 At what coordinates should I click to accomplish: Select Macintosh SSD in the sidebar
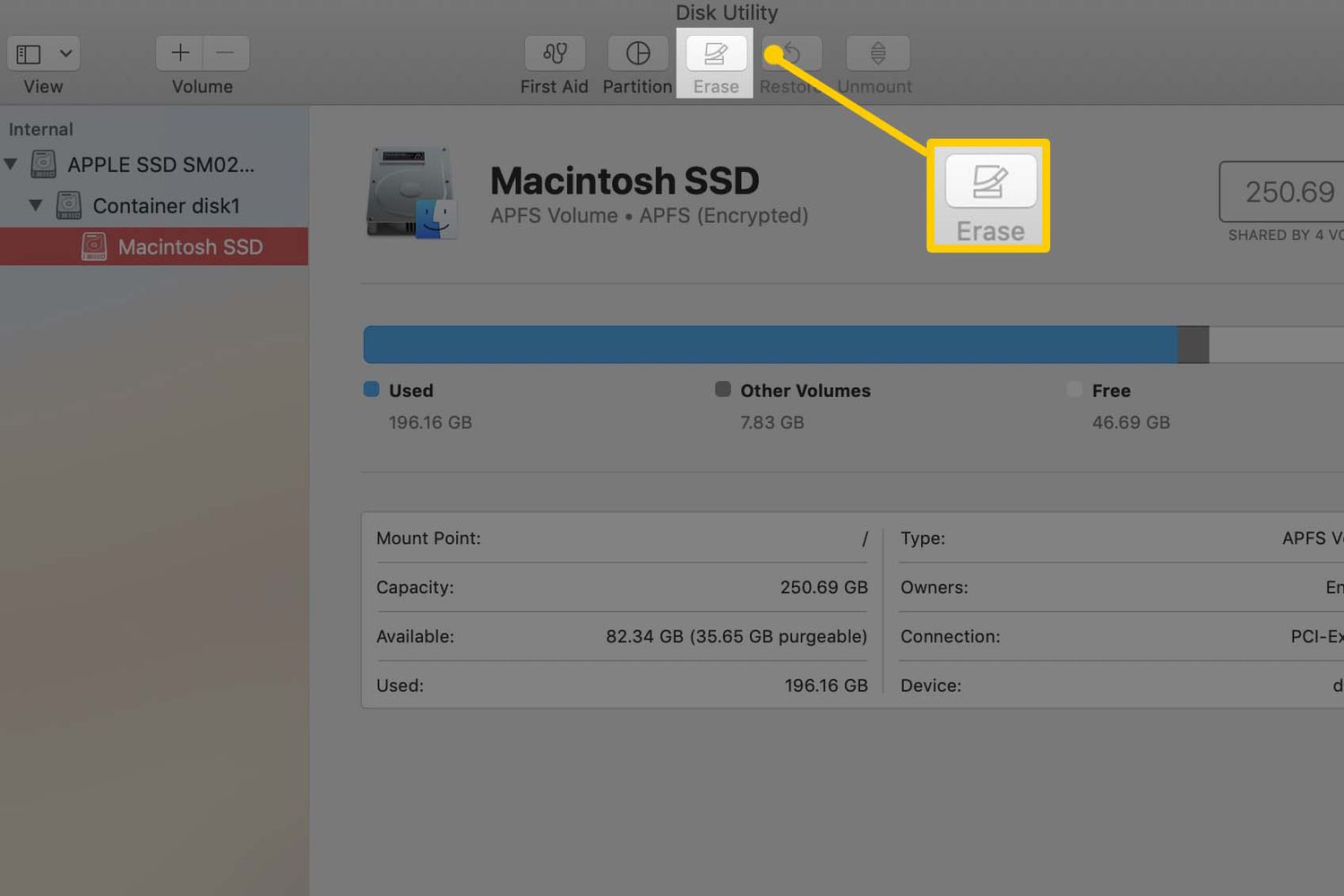(190, 246)
